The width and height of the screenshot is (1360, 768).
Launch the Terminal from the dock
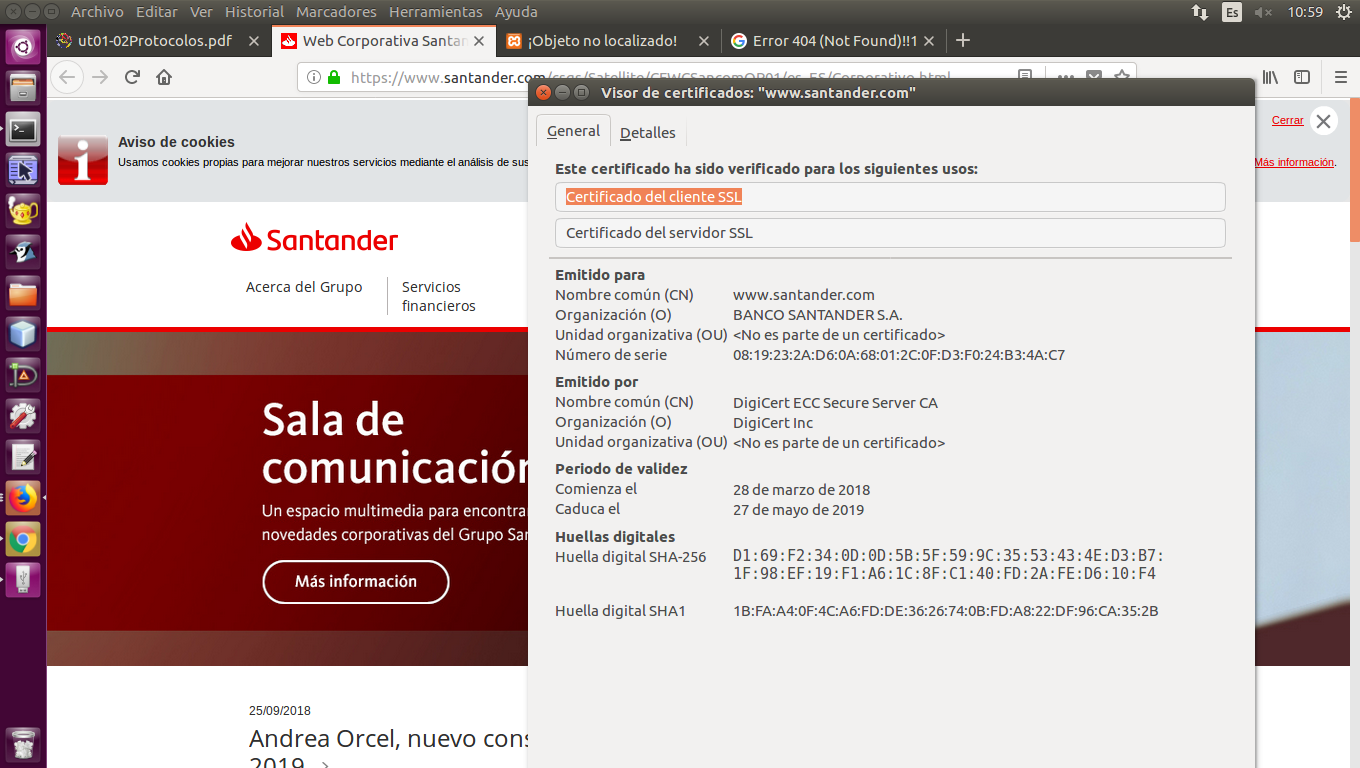(x=23, y=129)
